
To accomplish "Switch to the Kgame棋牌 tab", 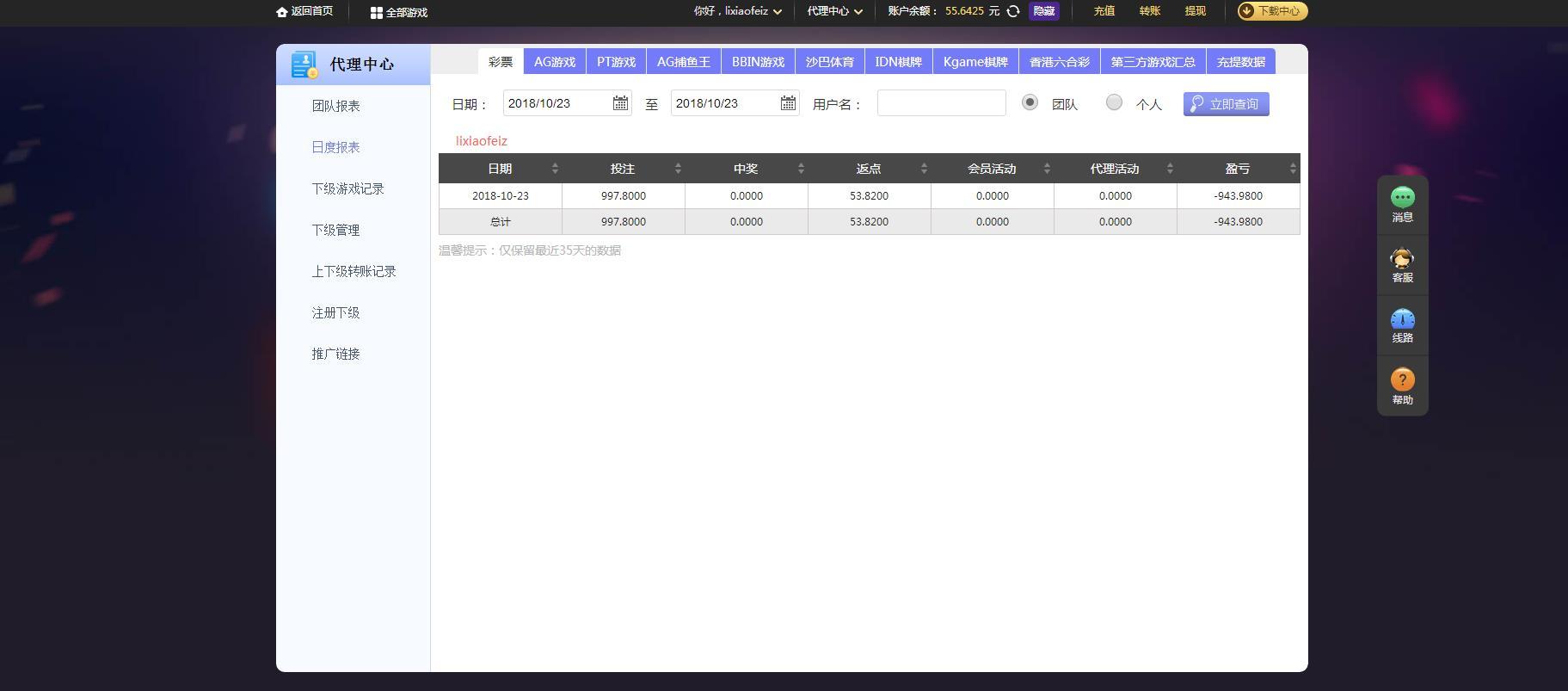I will click(x=975, y=61).
